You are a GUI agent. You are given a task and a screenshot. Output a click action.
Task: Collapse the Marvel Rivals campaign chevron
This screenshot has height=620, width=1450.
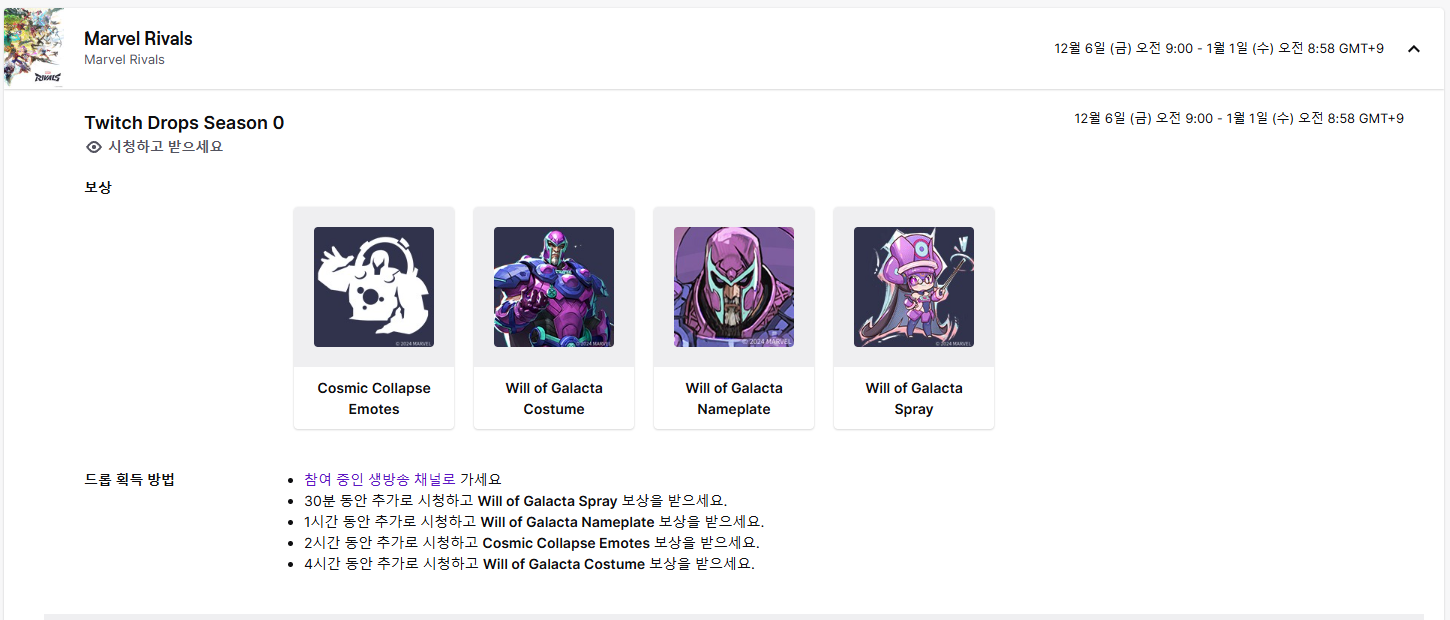click(1413, 49)
